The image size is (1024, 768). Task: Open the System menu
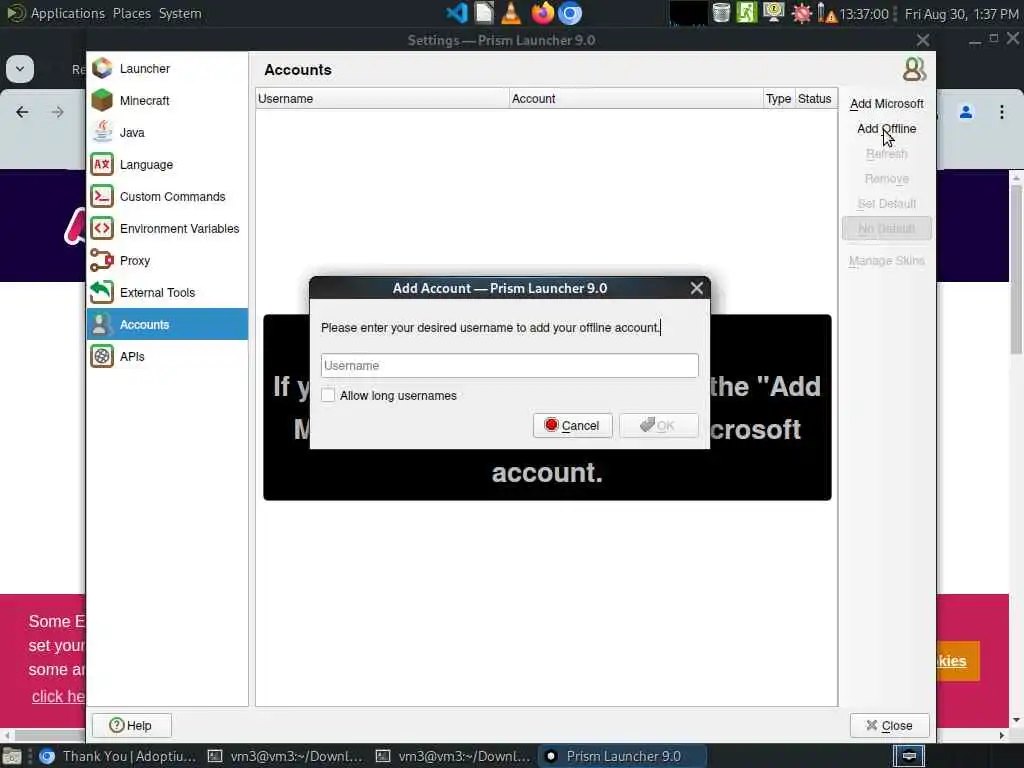point(180,13)
